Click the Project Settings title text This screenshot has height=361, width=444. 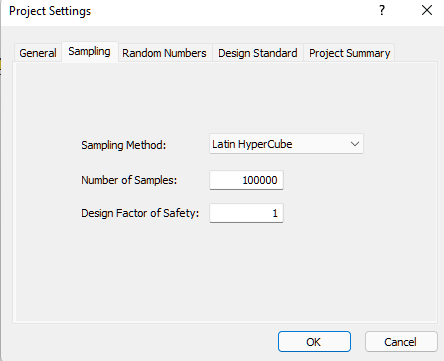click(x=50, y=11)
